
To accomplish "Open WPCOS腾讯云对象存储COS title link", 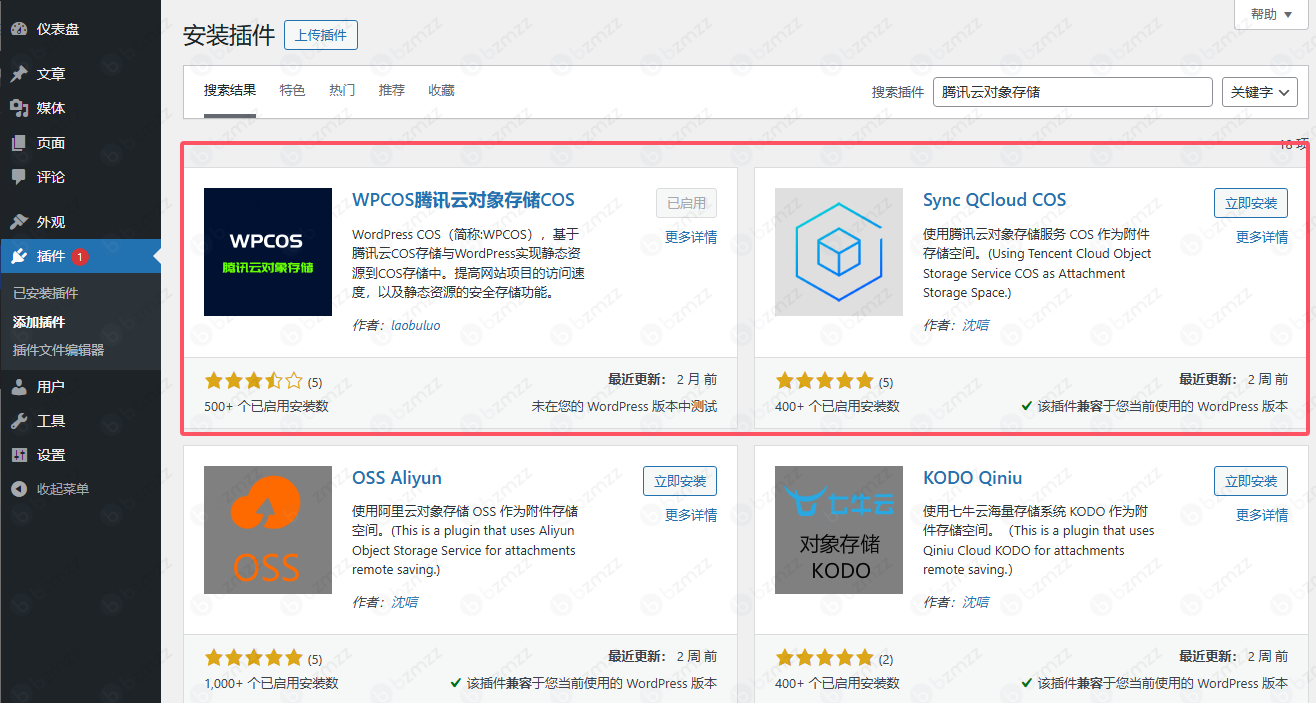I will (464, 200).
